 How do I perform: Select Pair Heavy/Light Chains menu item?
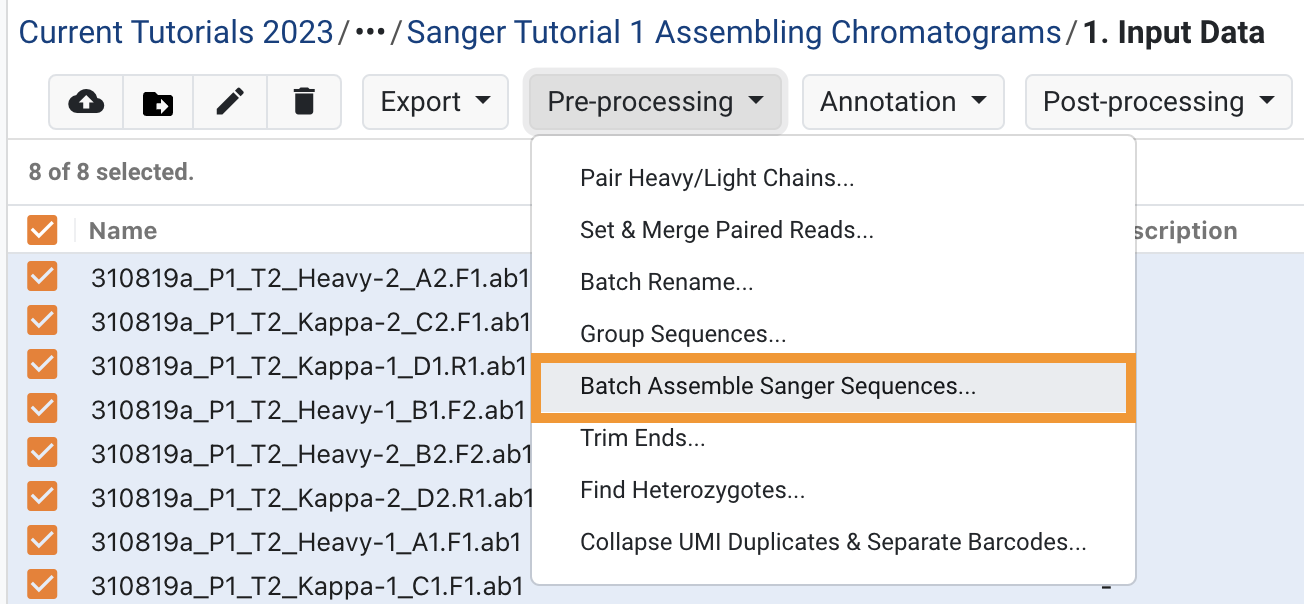pos(717,178)
